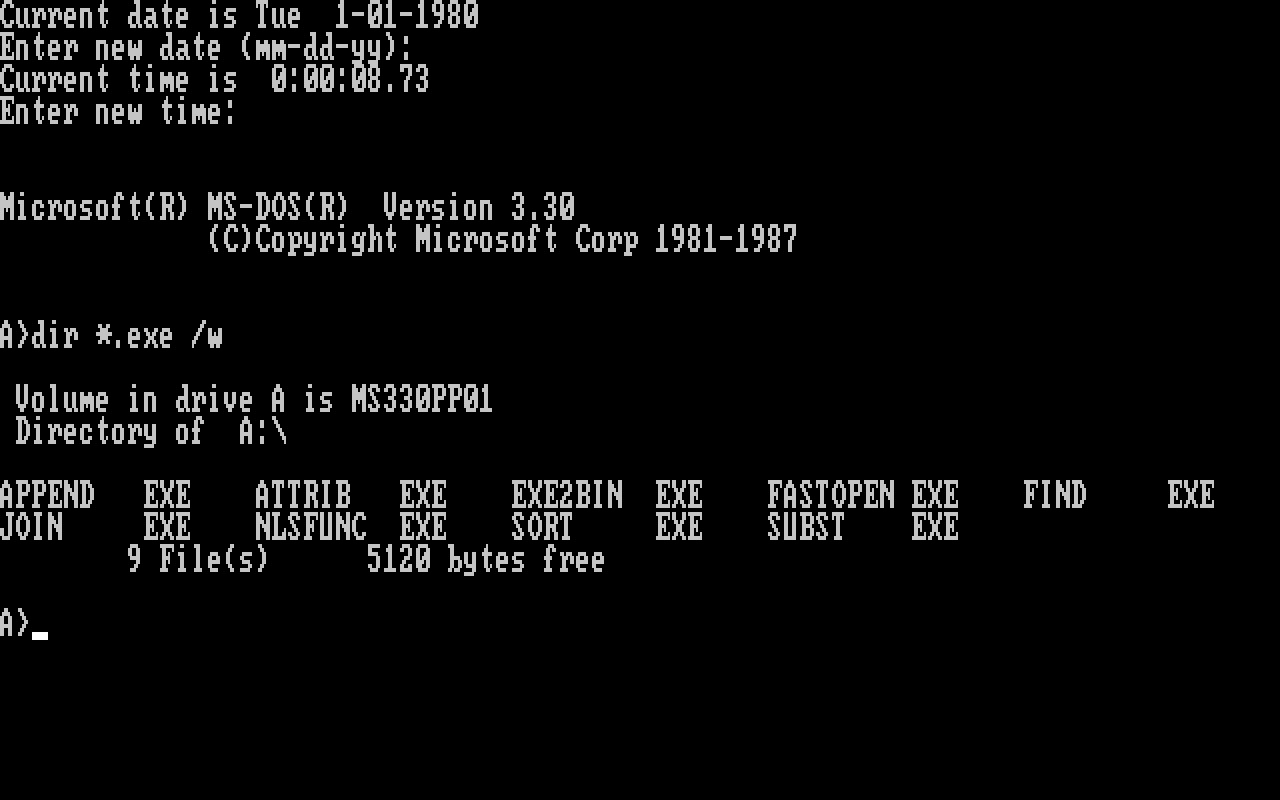Select the SORT file entry
1280x800 pixels.
coord(544,528)
